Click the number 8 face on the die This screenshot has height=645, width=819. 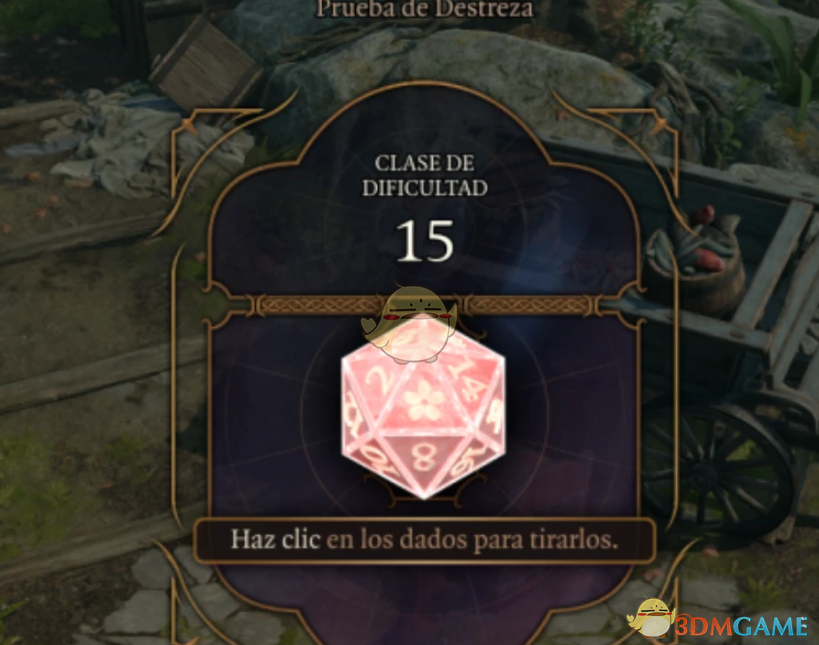click(x=424, y=459)
